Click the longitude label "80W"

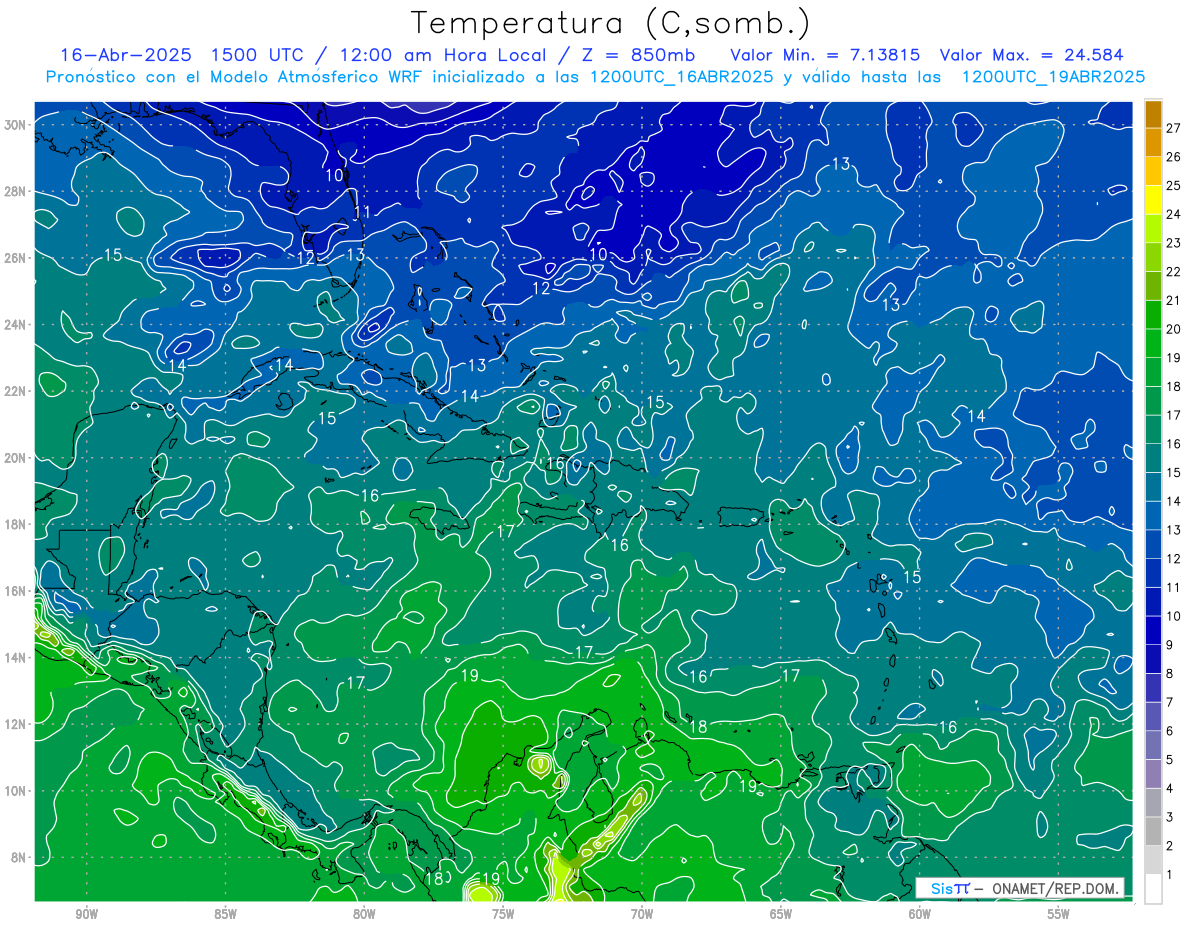364,914
